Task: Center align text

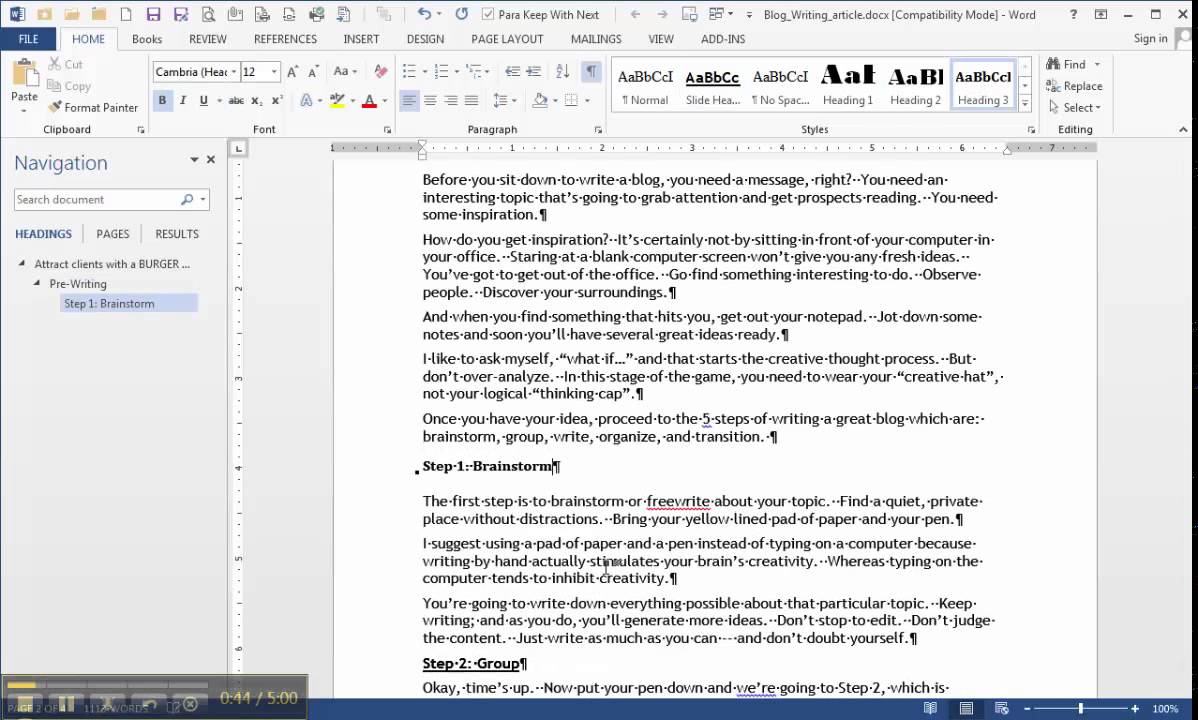Action: click(x=430, y=100)
